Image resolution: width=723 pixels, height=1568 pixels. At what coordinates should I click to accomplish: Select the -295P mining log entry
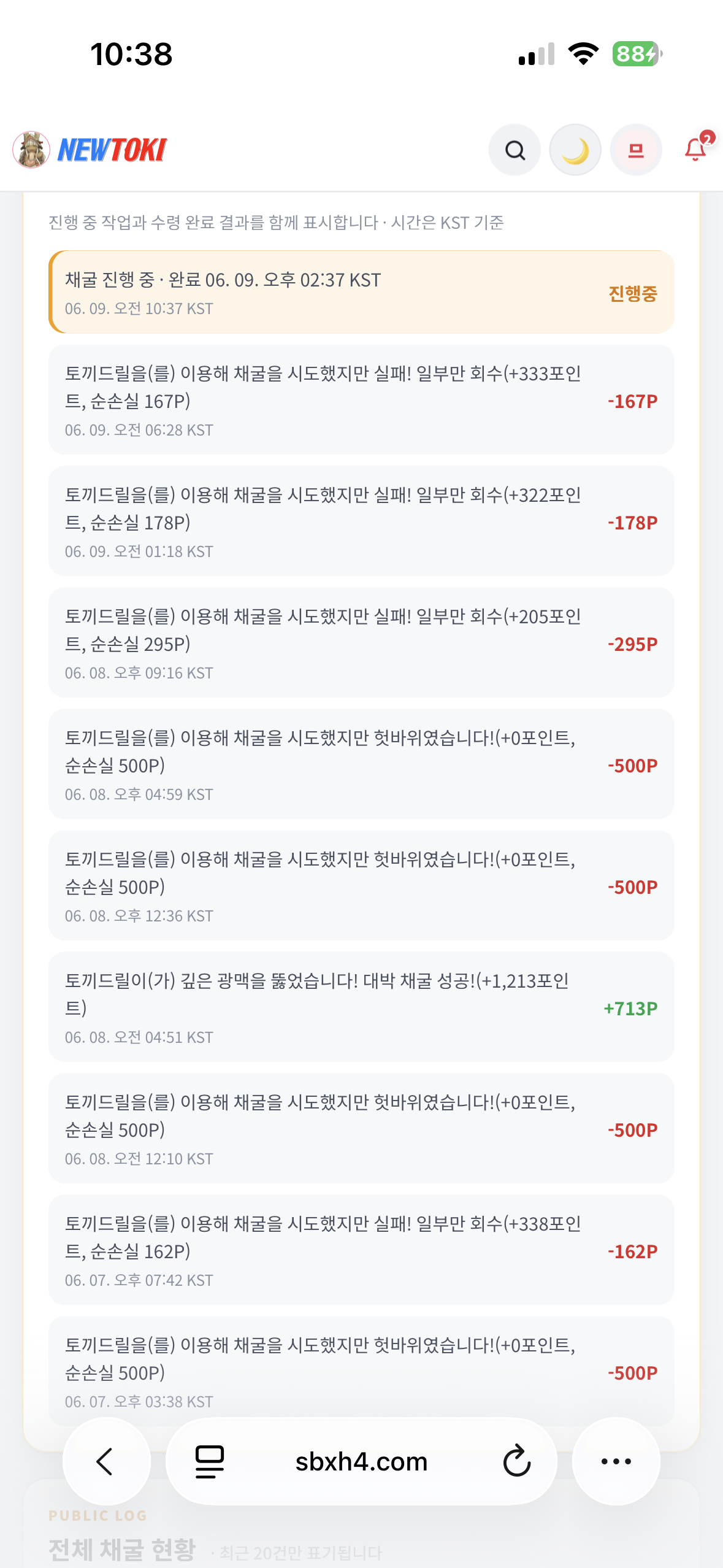pyautogui.click(x=361, y=642)
